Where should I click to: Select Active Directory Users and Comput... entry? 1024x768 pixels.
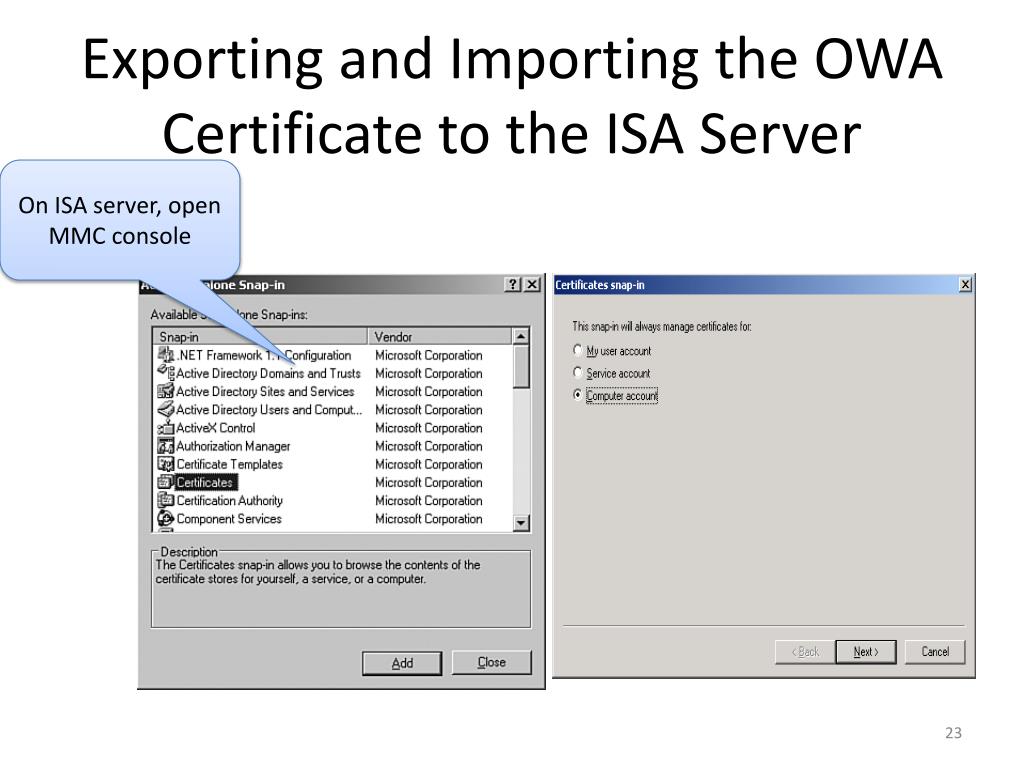[x=269, y=409]
